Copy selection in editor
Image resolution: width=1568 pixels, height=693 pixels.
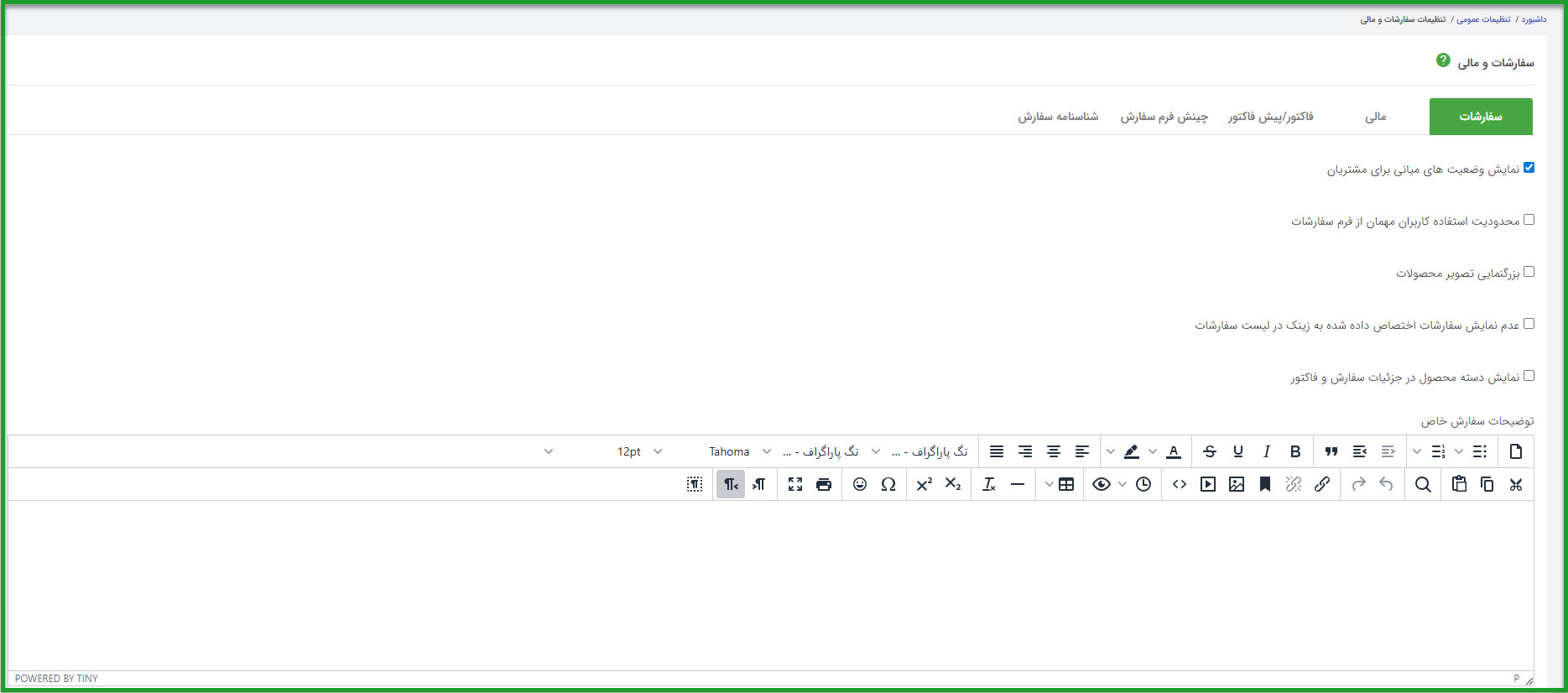1487,484
